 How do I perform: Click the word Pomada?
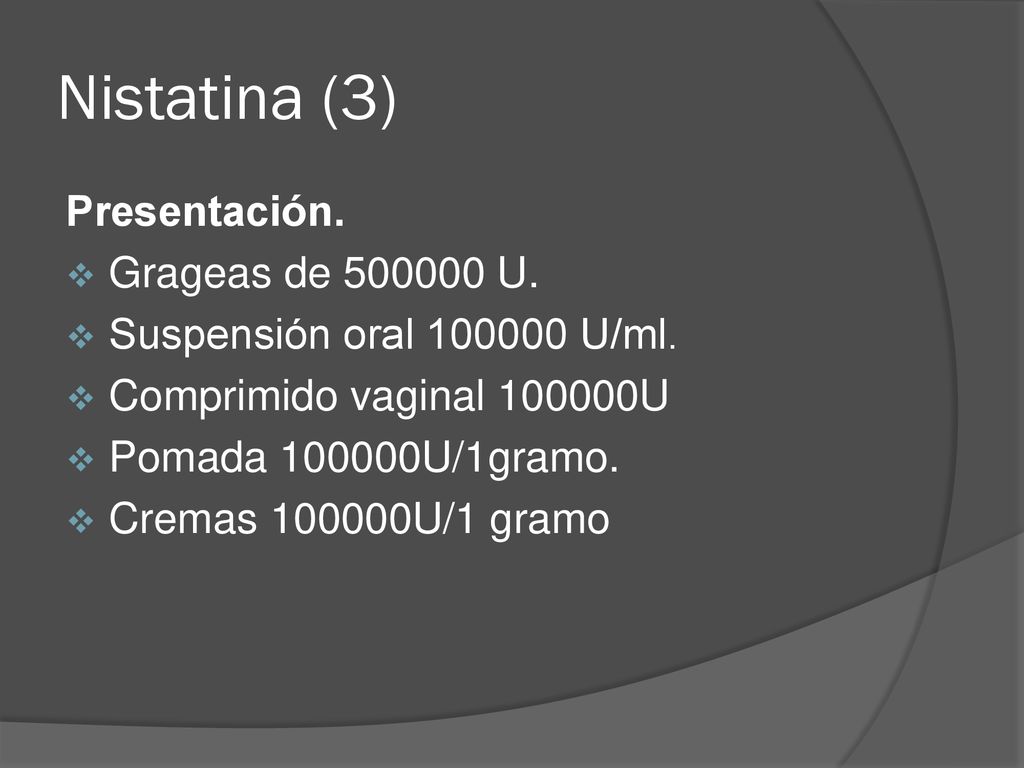[188, 457]
